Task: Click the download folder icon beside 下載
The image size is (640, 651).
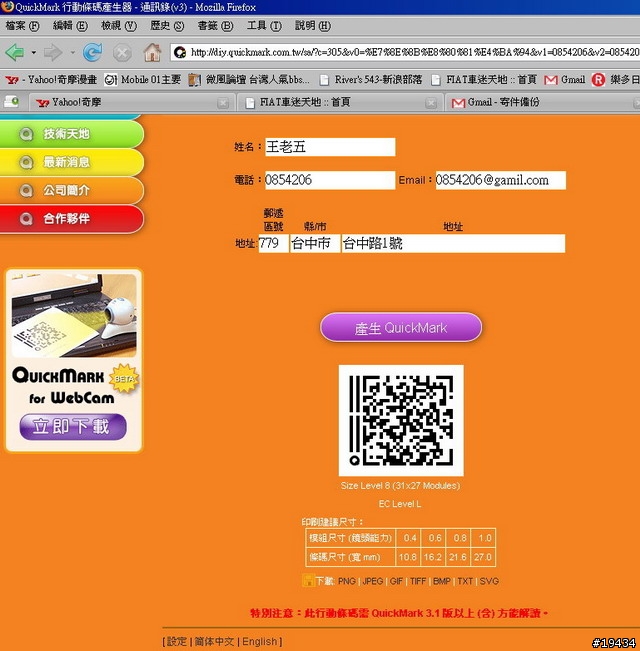Action: tap(308, 580)
